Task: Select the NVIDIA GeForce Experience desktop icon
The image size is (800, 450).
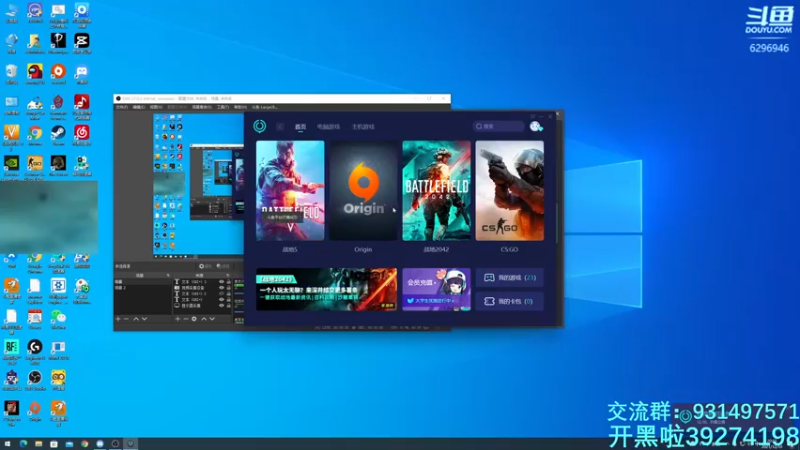Action: (x=11, y=167)
